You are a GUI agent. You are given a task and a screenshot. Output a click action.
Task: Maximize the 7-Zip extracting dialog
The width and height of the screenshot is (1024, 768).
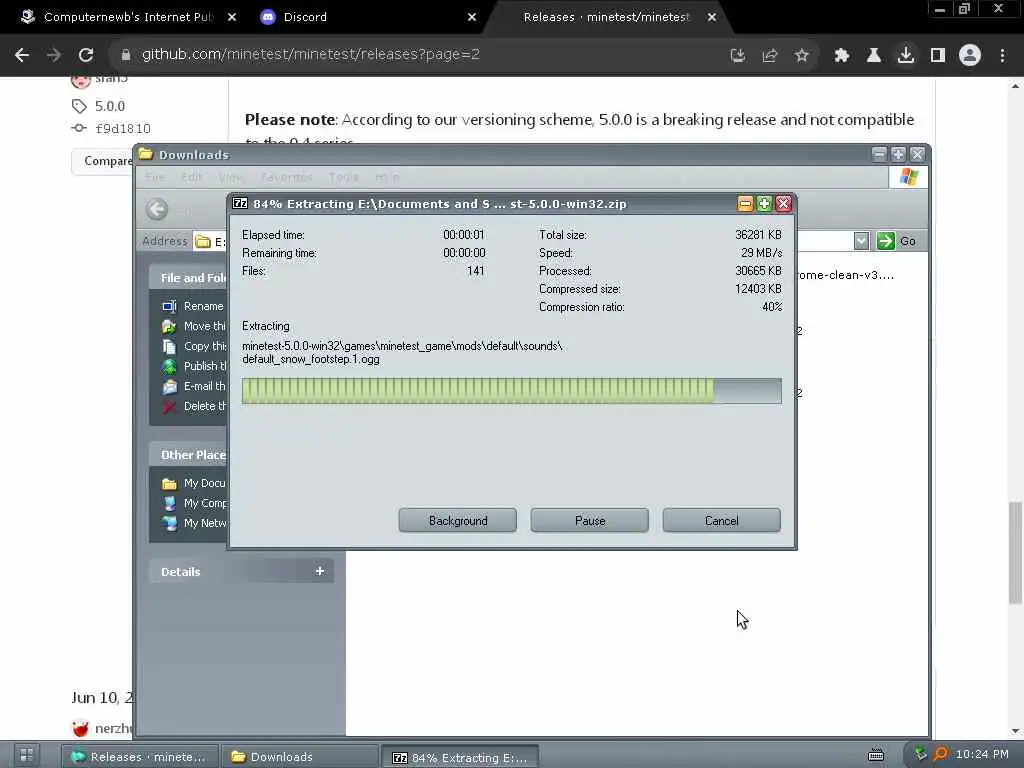[764, 204]
